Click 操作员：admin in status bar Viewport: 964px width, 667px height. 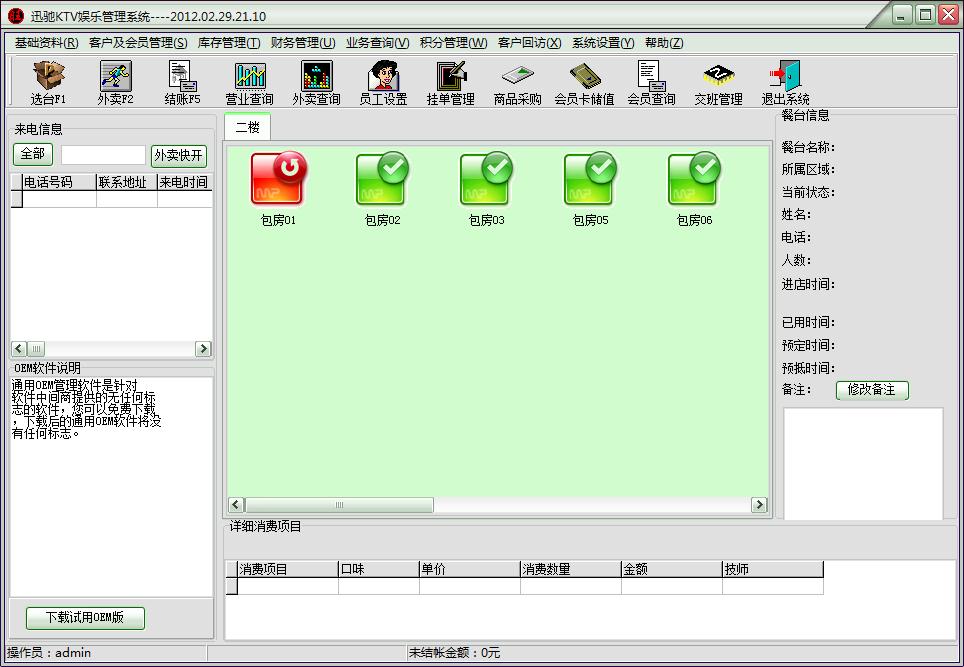[x=49, y=653]
